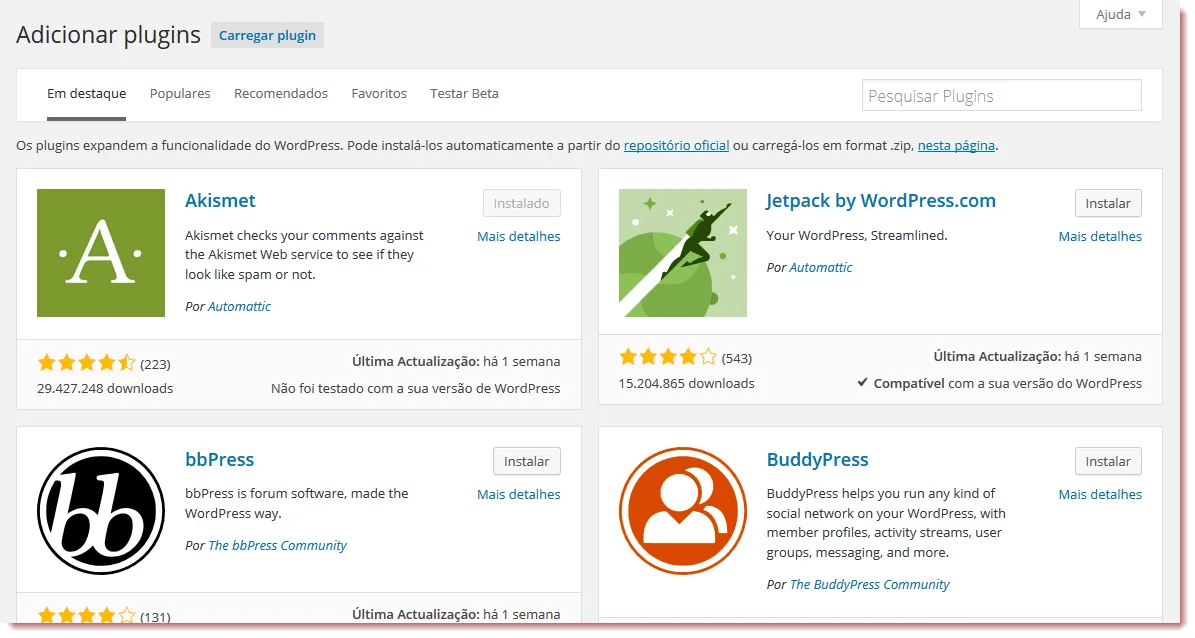Click the Jetpack rocket plugin icon
This screenshot has height=638, width=1195.
coord(682,253)
